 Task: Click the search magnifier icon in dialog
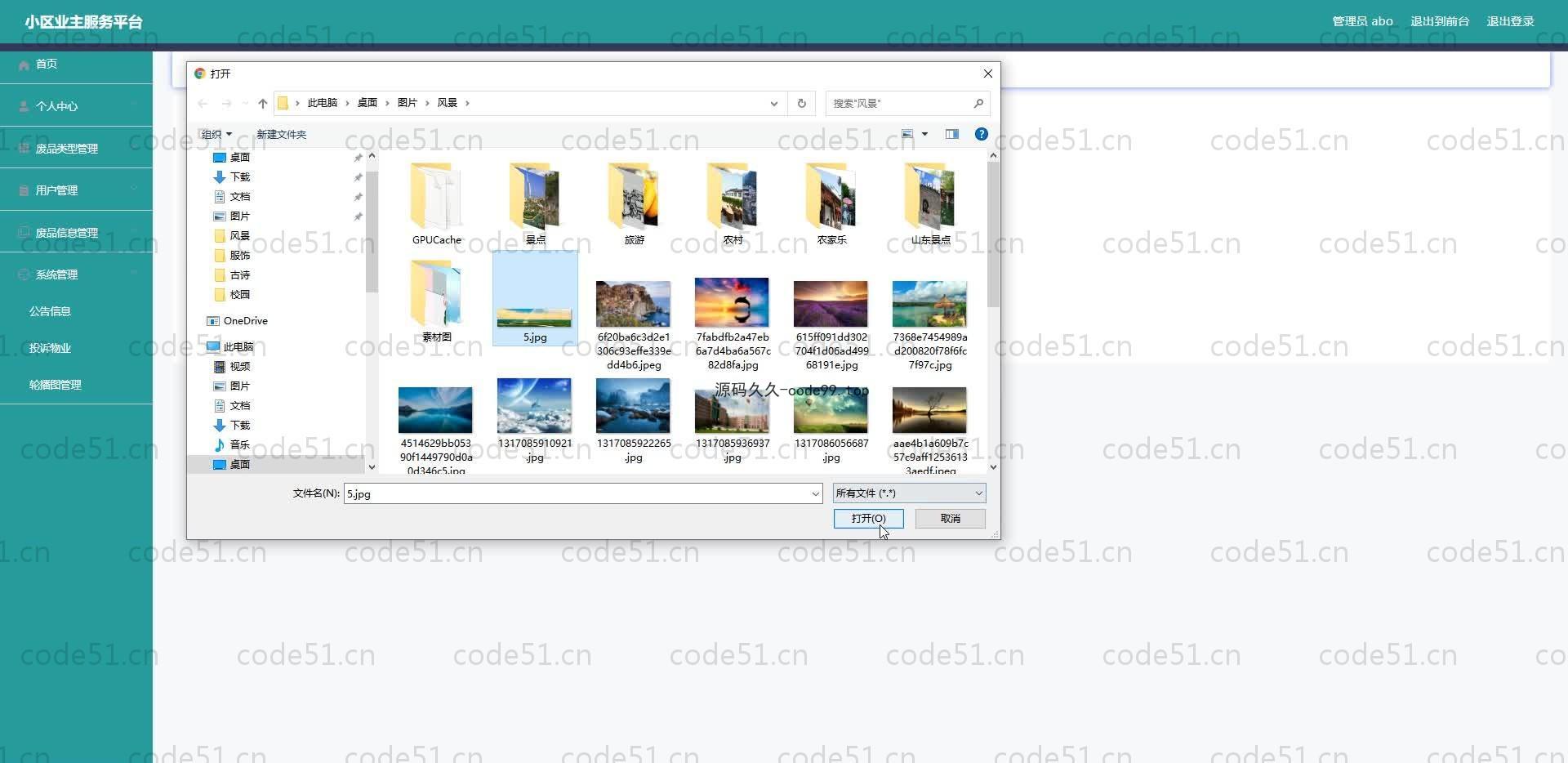978,103
